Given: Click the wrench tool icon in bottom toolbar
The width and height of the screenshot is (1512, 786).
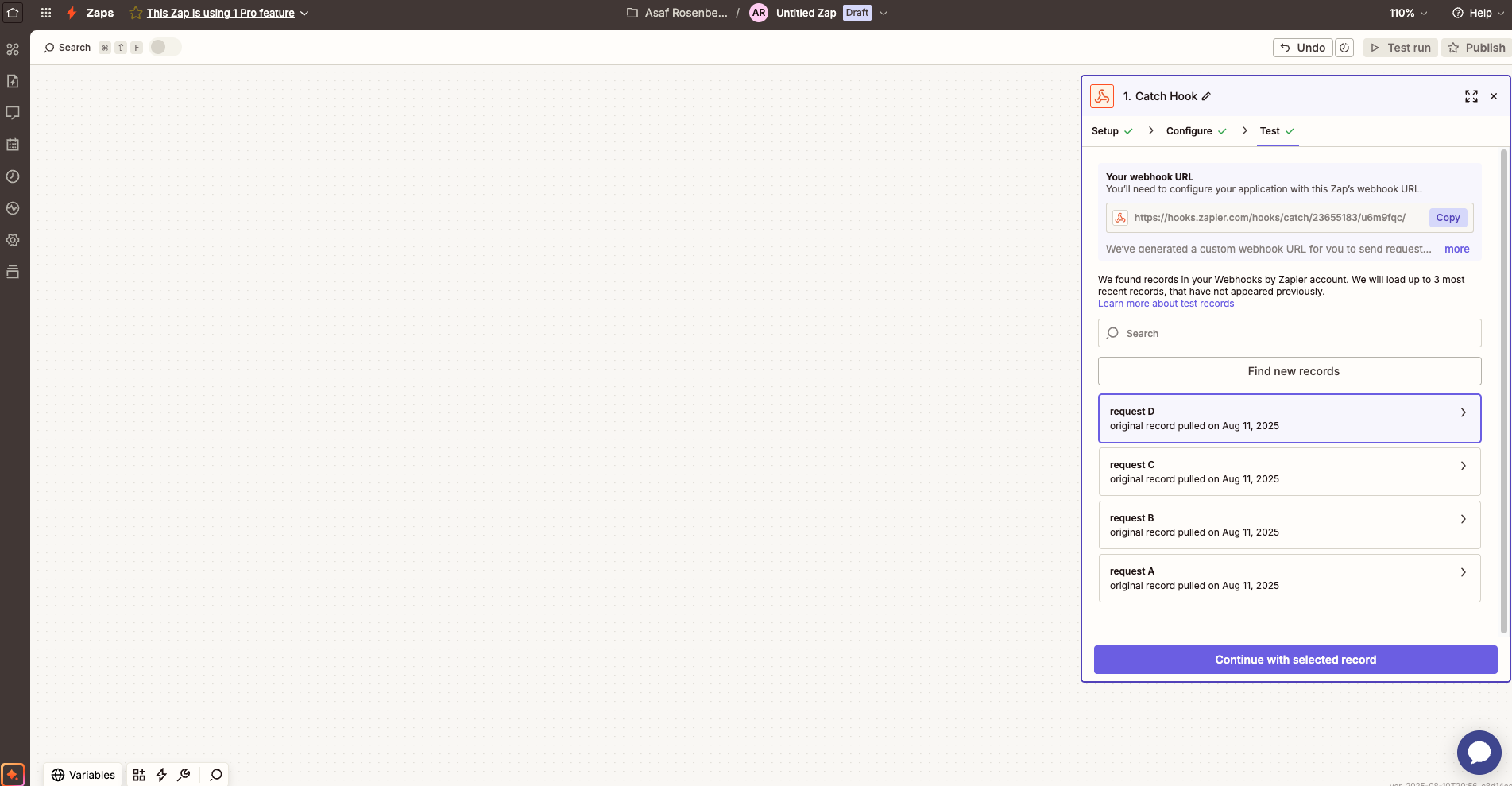Looking at the screenshot, I should [x=184, y=775].
